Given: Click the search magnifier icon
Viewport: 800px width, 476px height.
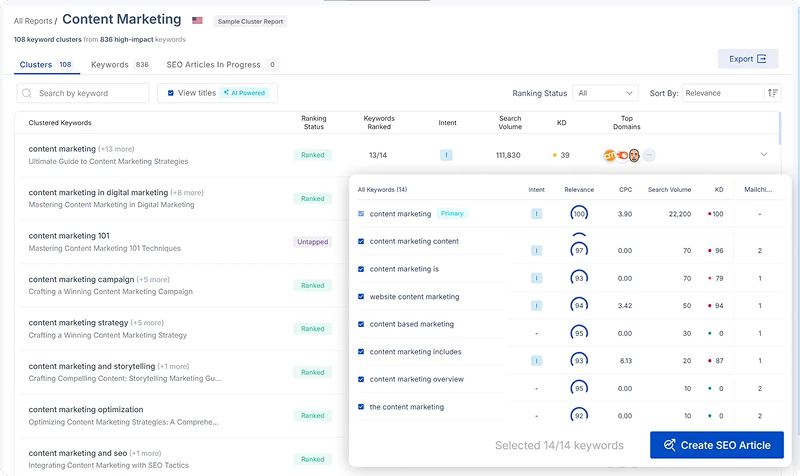Looking at the screenshot, I should click(27, 93).
